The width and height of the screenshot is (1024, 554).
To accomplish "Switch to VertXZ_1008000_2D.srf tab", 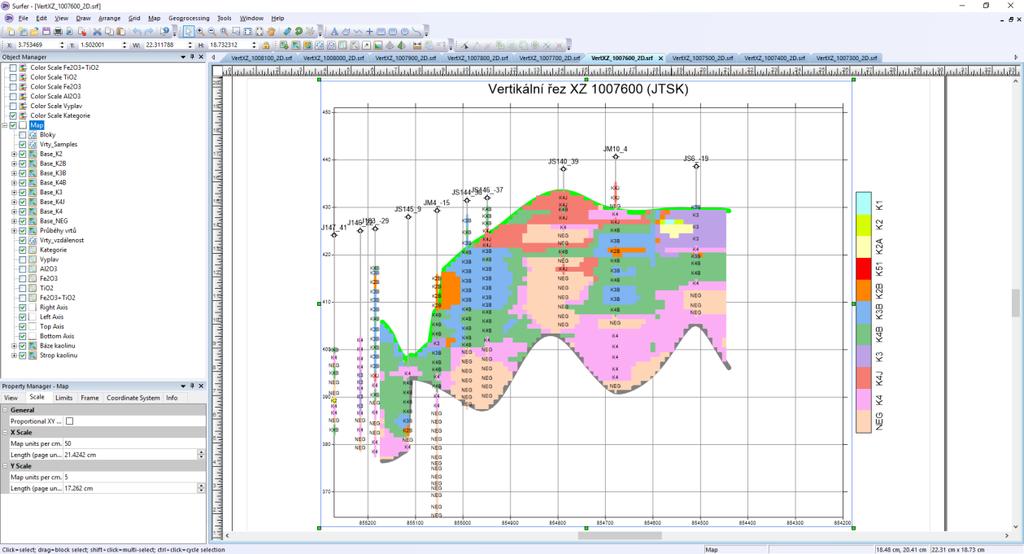I will coord(333,58).
